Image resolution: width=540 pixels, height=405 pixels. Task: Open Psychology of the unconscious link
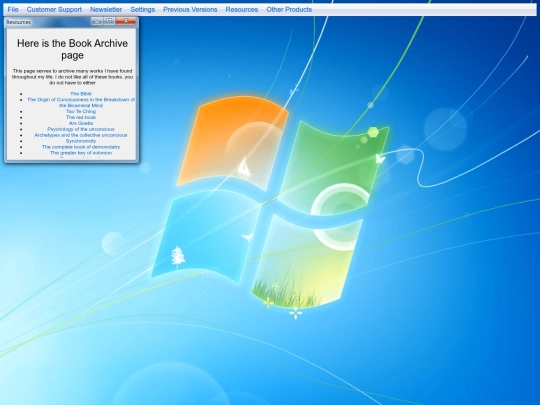pos(81,129)
